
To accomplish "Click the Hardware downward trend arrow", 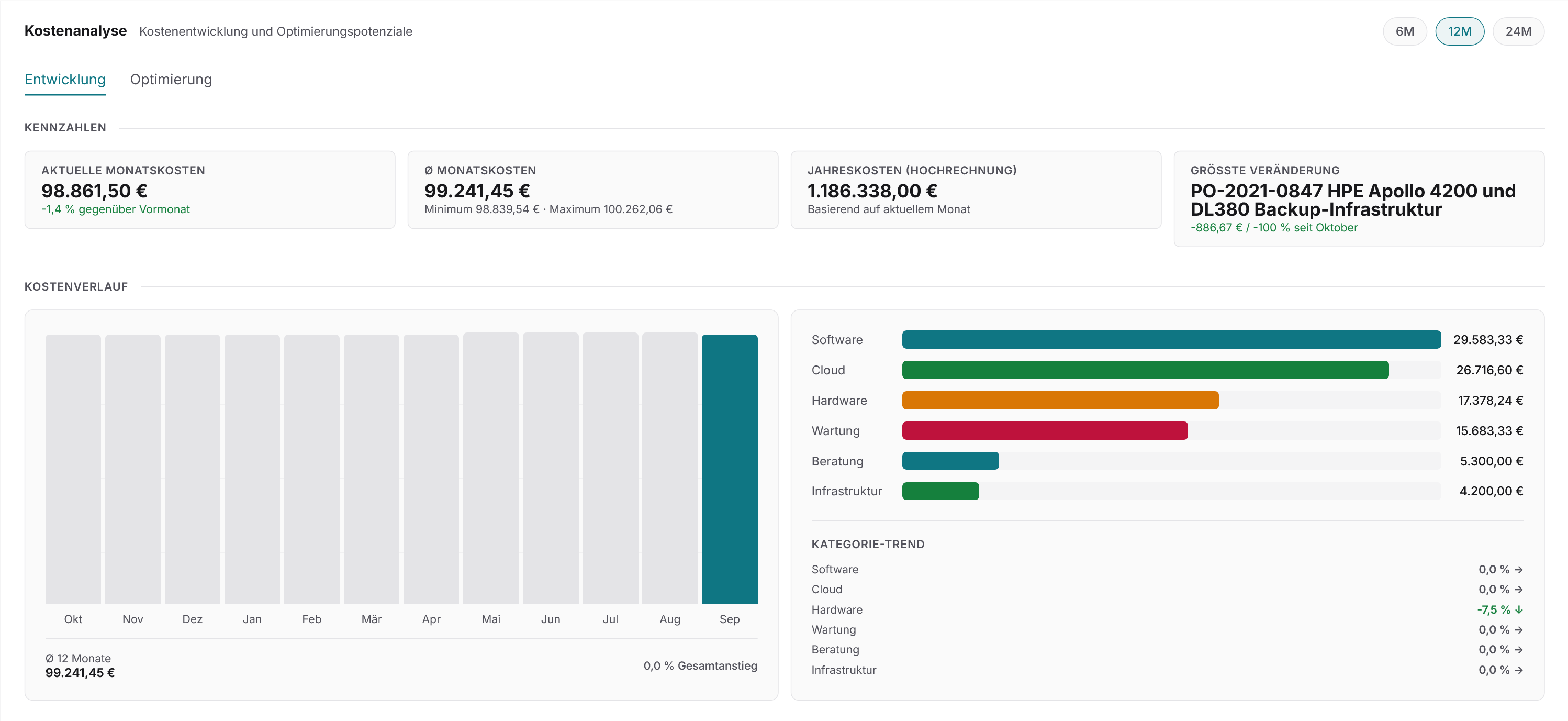I will coord(1519,609).
